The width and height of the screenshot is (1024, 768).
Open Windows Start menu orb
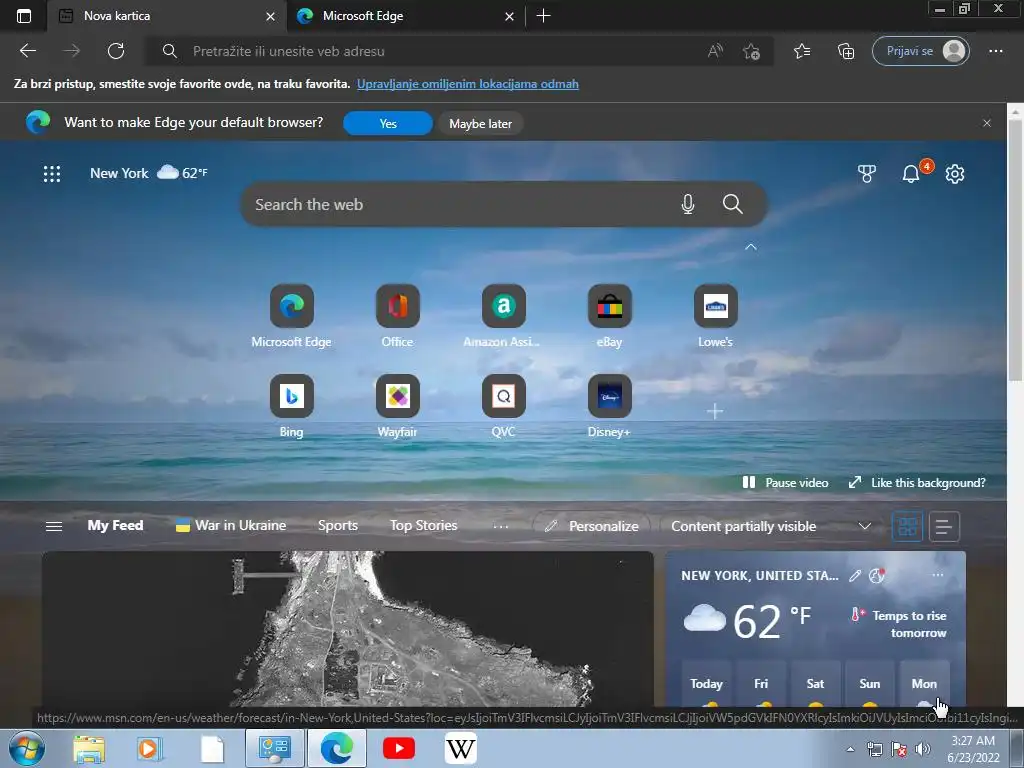coord(27,748)
